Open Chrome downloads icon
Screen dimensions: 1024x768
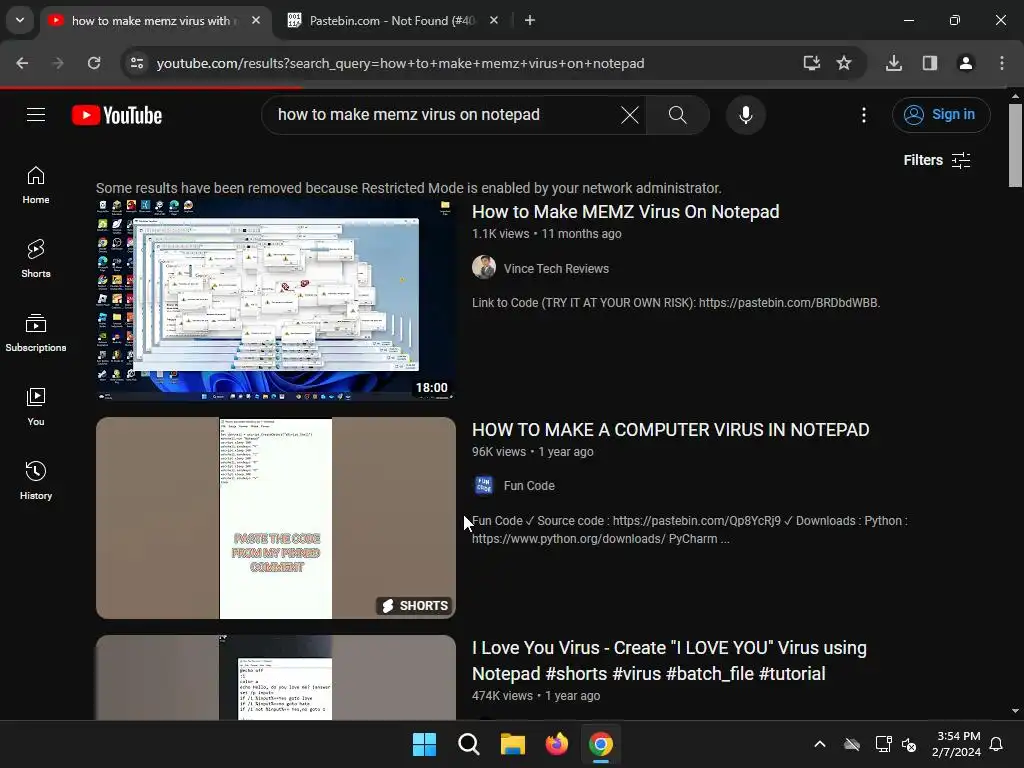point(894,63)
